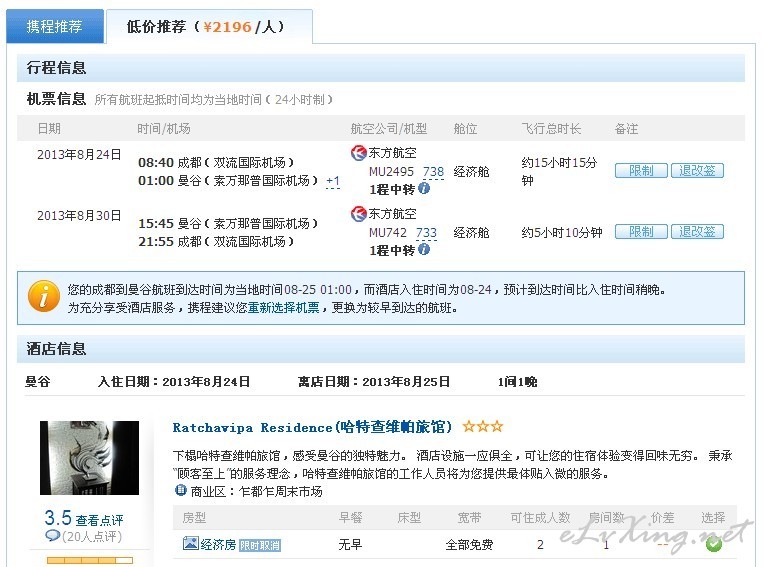
Task: Click China Eastern logo for MU742 flight
Action: coord(359,214)
